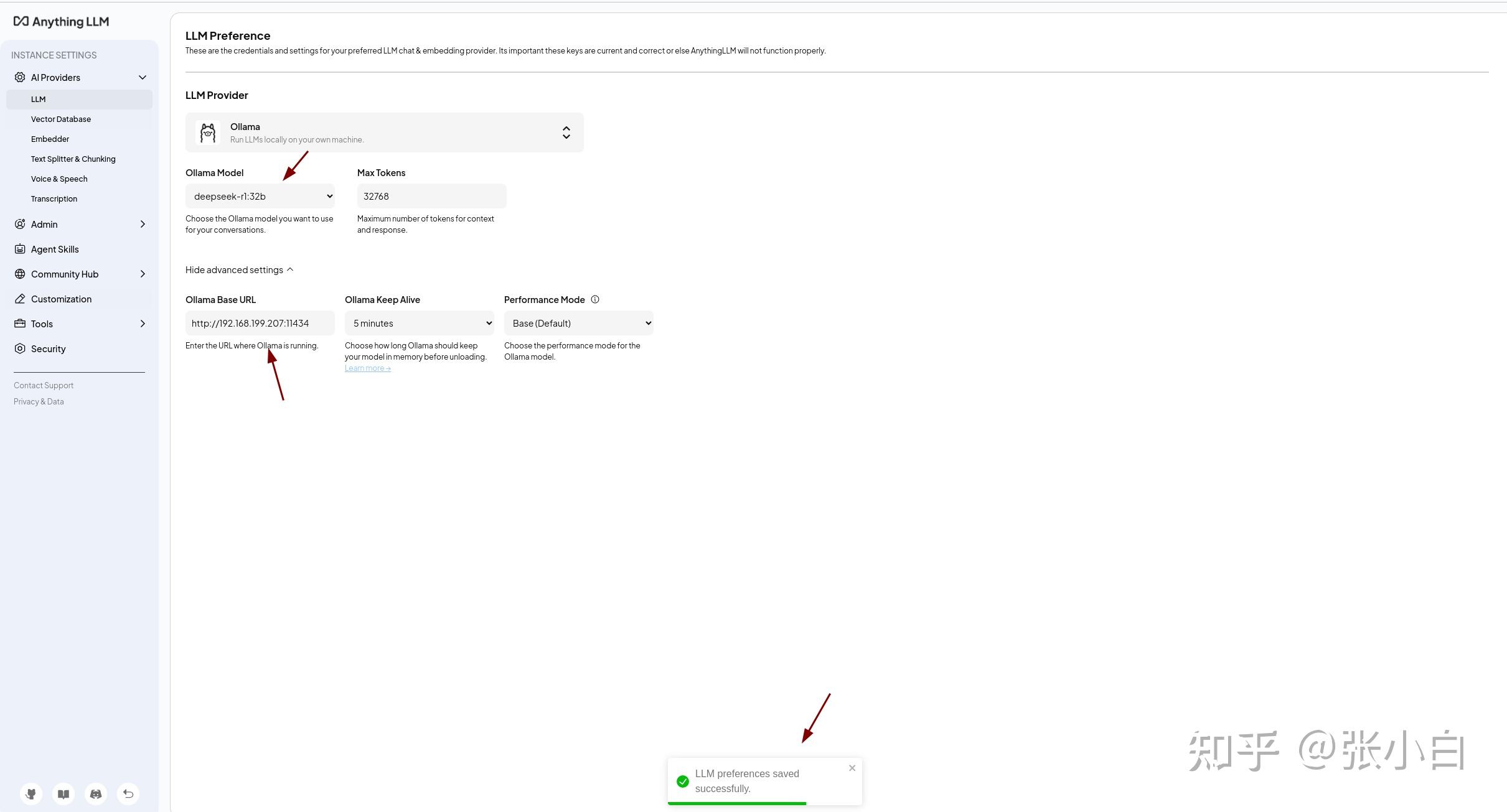
Task: Open the Ollama Keep Alive dropdown
Action: [420, 323]
